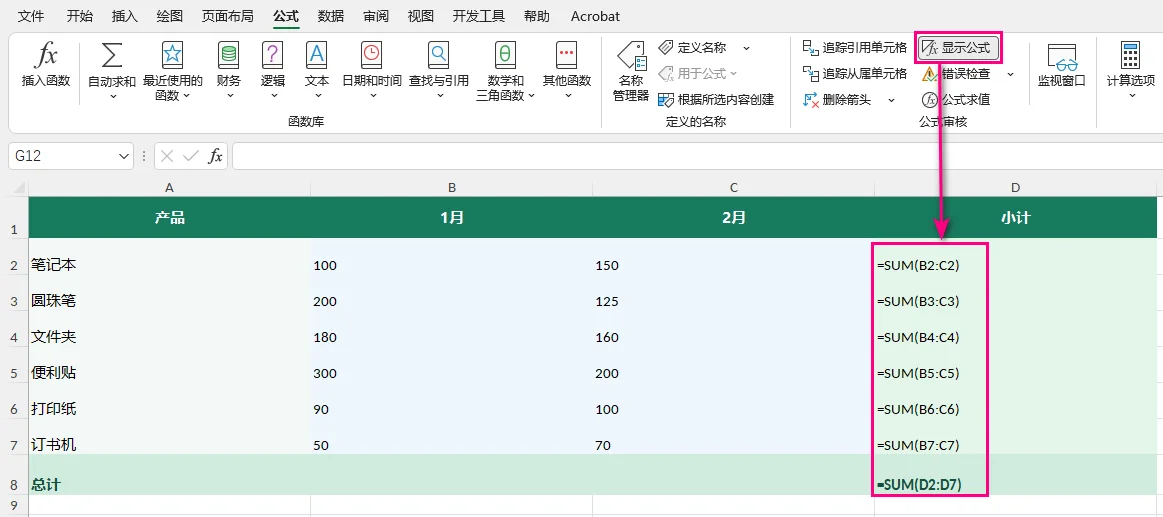This screenshot has width=1163, height=517.
Task: Click the formula bar fx insert function icon
Action: click(215, 156)
